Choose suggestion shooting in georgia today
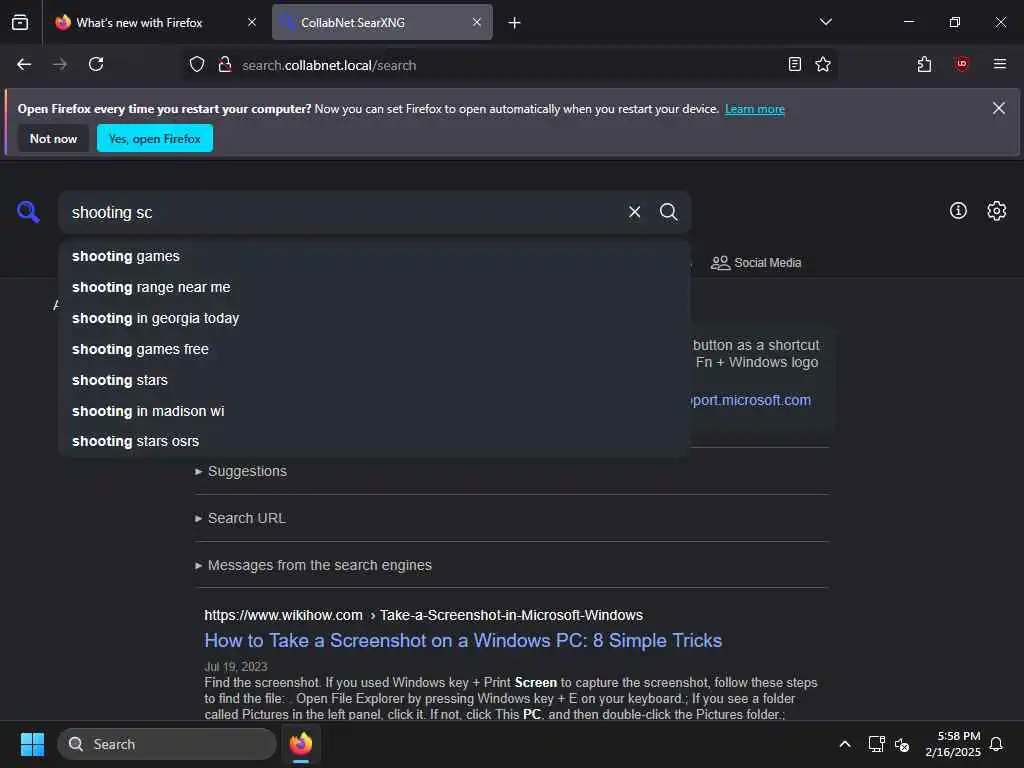Viewport: 1024px width, 768px height. coord(374,318)
